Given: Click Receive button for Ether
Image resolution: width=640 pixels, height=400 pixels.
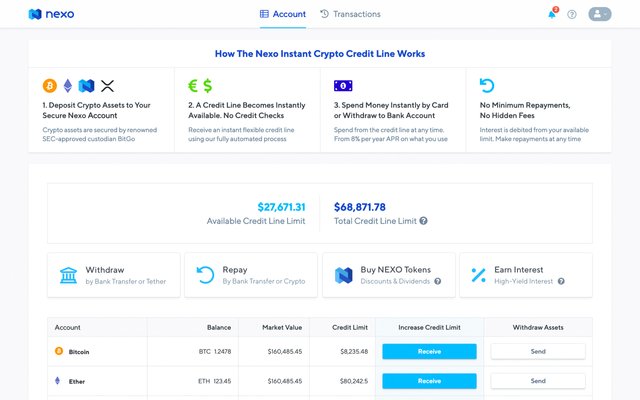Looking at the screenshot, I should click(x=429, y=381).
